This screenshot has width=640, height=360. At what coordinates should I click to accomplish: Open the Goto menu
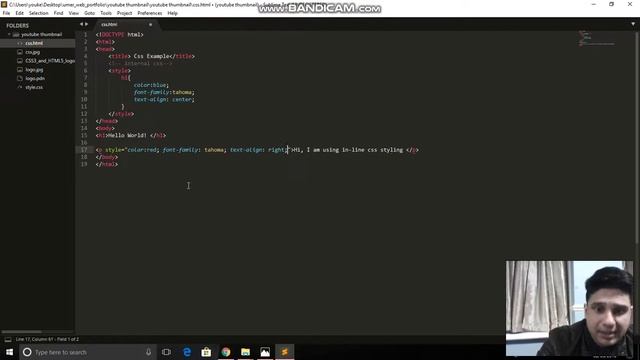point(89,13)
